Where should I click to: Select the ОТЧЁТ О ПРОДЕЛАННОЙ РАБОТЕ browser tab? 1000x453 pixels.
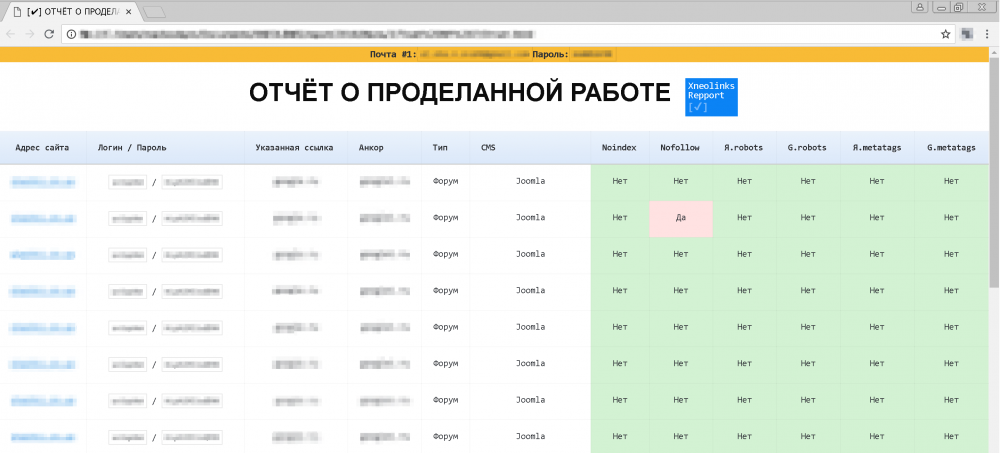tap(72, 13)
